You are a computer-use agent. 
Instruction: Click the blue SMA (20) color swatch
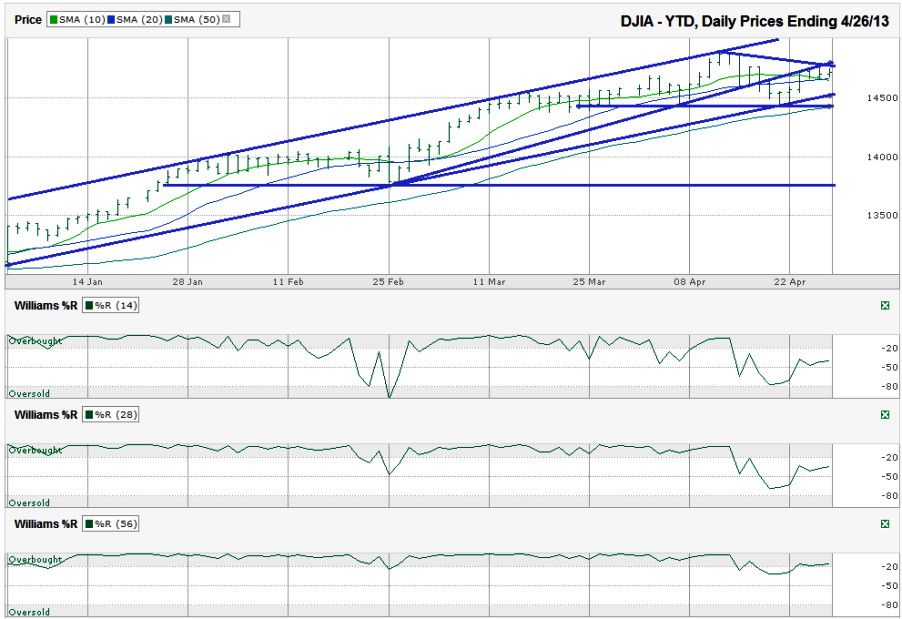pos(111,20)
